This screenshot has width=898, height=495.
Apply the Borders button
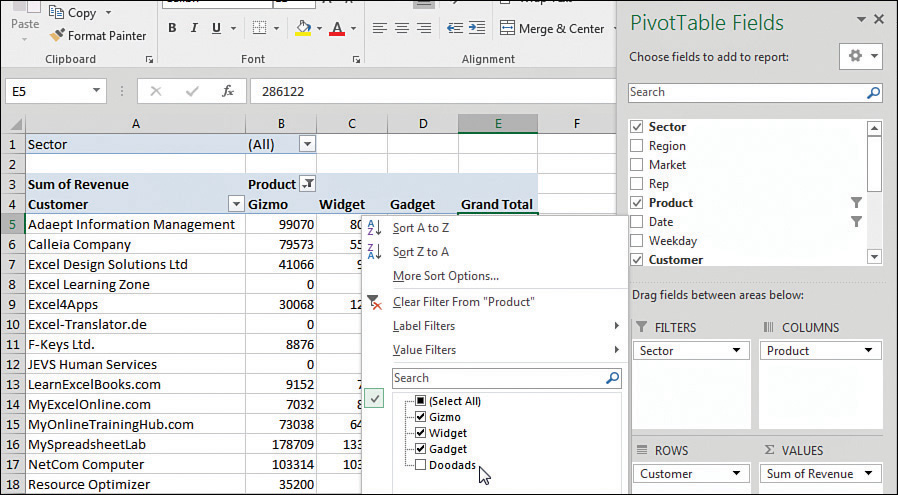coord(259,28)
